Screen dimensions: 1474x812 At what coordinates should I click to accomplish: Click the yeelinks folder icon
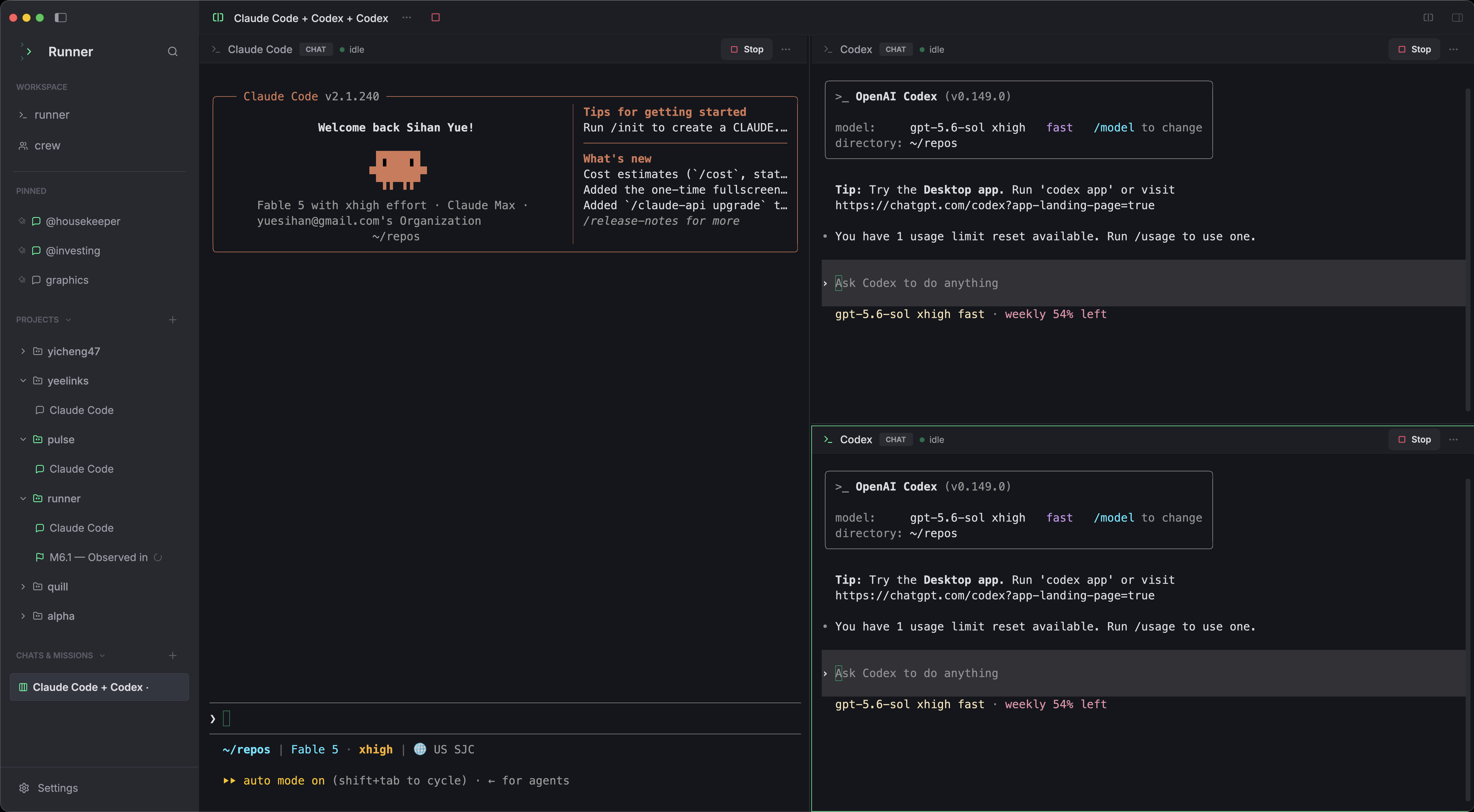tap(38, 380)
